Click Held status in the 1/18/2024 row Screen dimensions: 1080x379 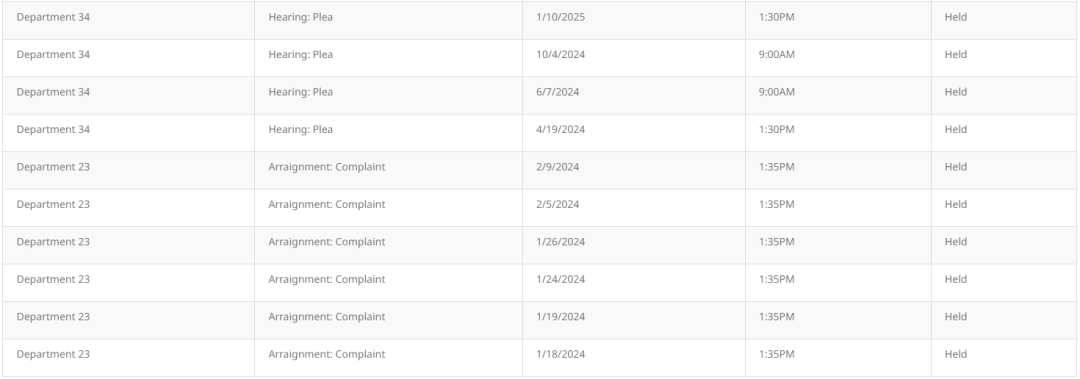click(x=955, y=354)
